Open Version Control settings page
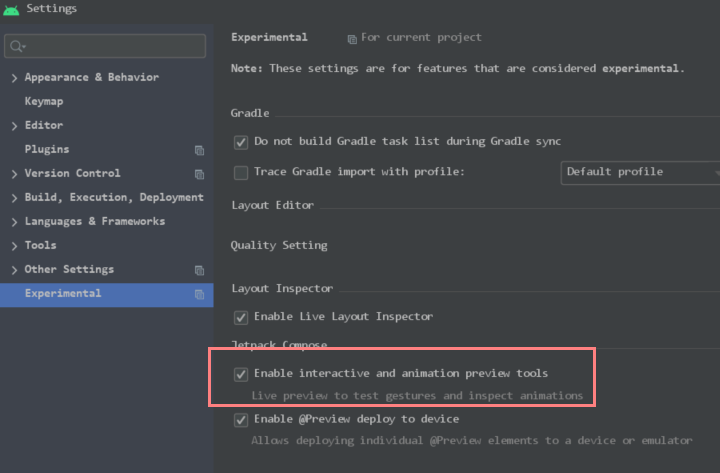Screen dimensions: 720x473 pyautogui.click(x=73, y=173)
